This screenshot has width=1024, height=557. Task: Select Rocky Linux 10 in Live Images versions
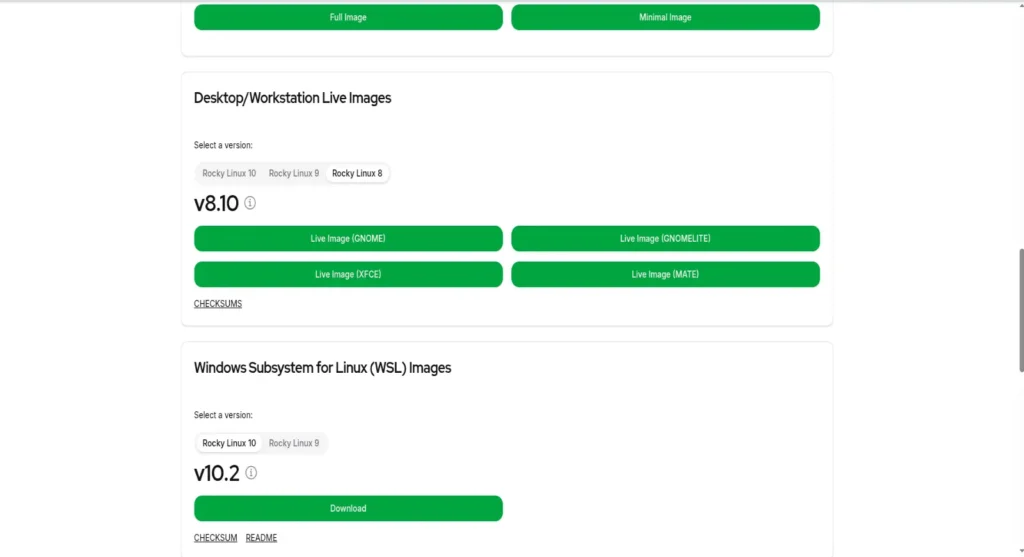pos(229,173)
